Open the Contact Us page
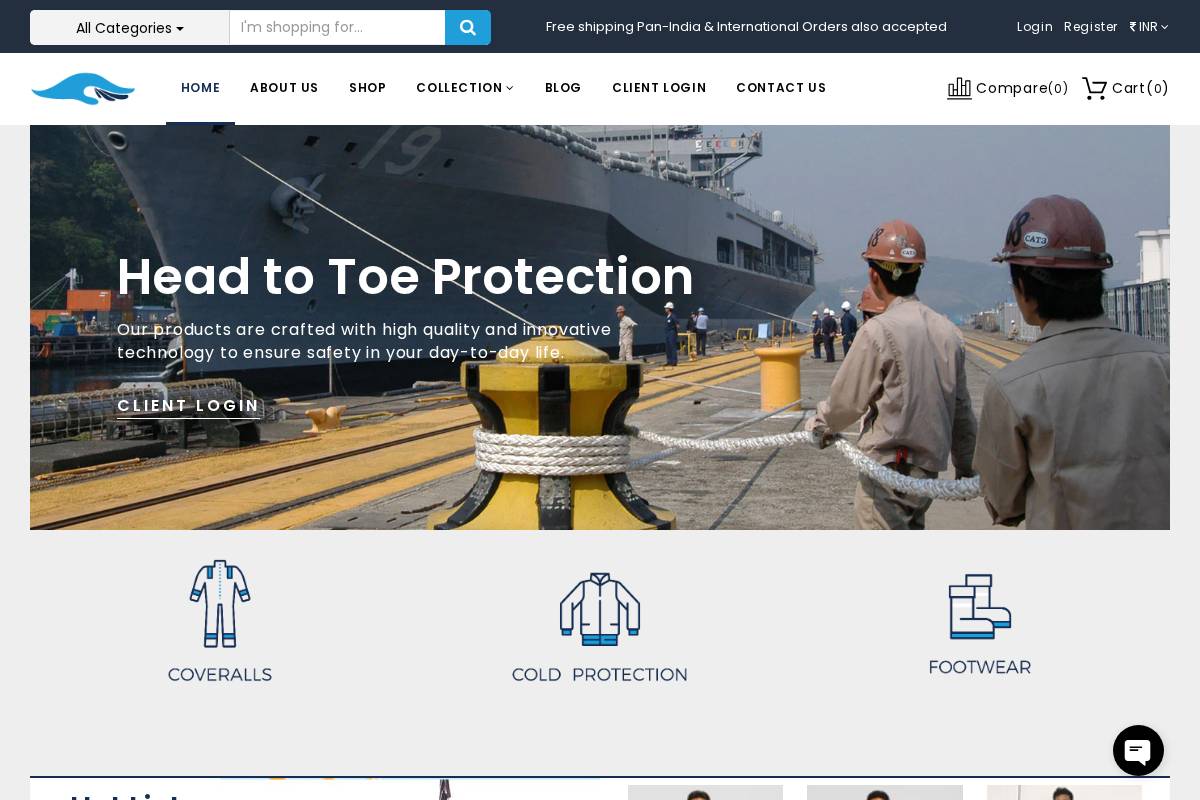The image size is (1200, 800). (781, 88)
